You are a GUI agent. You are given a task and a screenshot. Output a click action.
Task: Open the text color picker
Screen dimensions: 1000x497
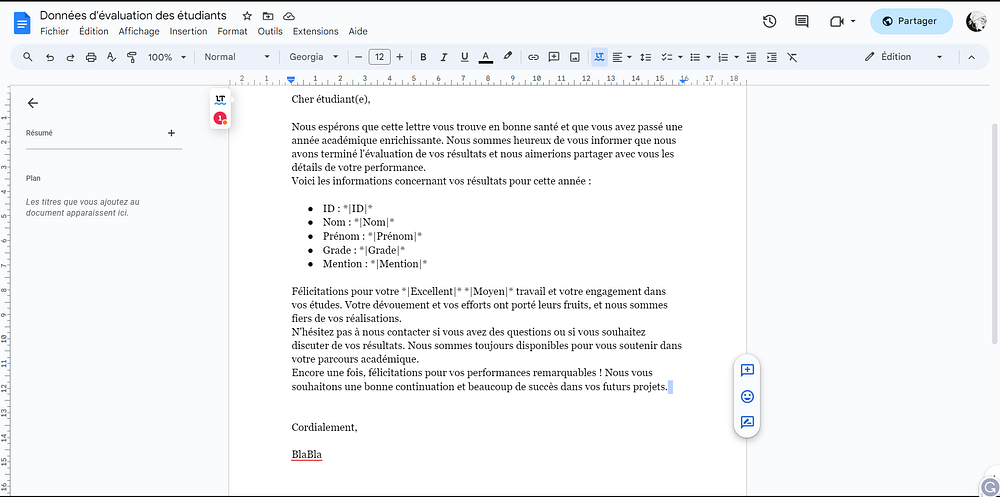point(486,57)
